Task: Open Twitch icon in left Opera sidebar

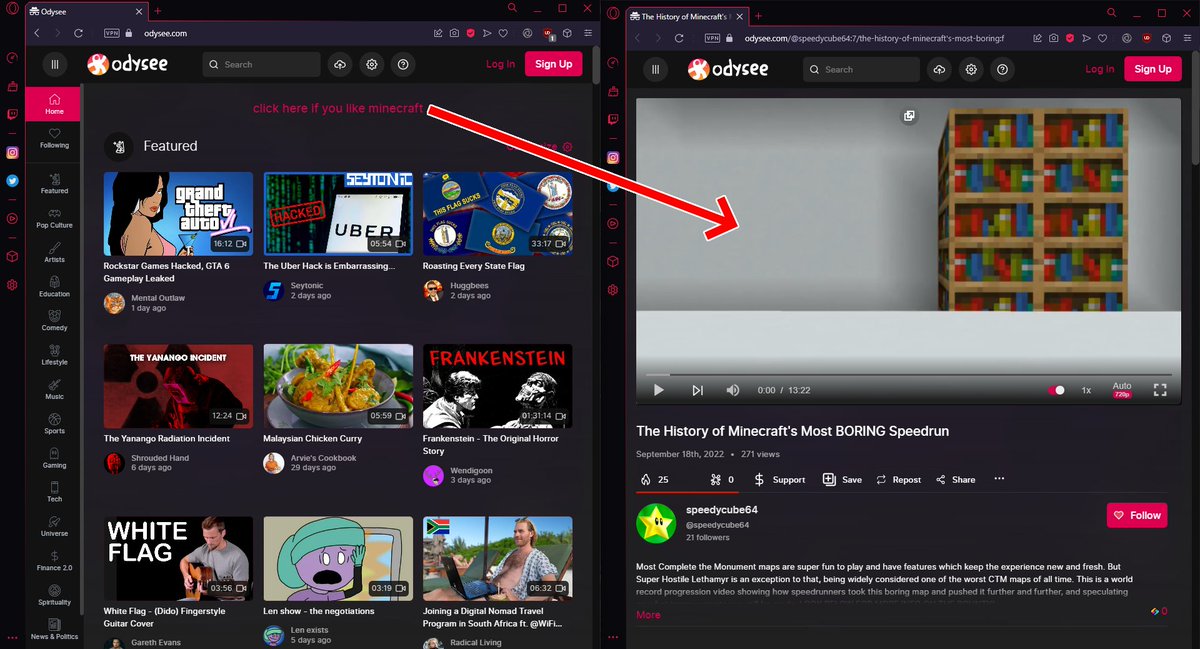Action: [x=12, y=115]
